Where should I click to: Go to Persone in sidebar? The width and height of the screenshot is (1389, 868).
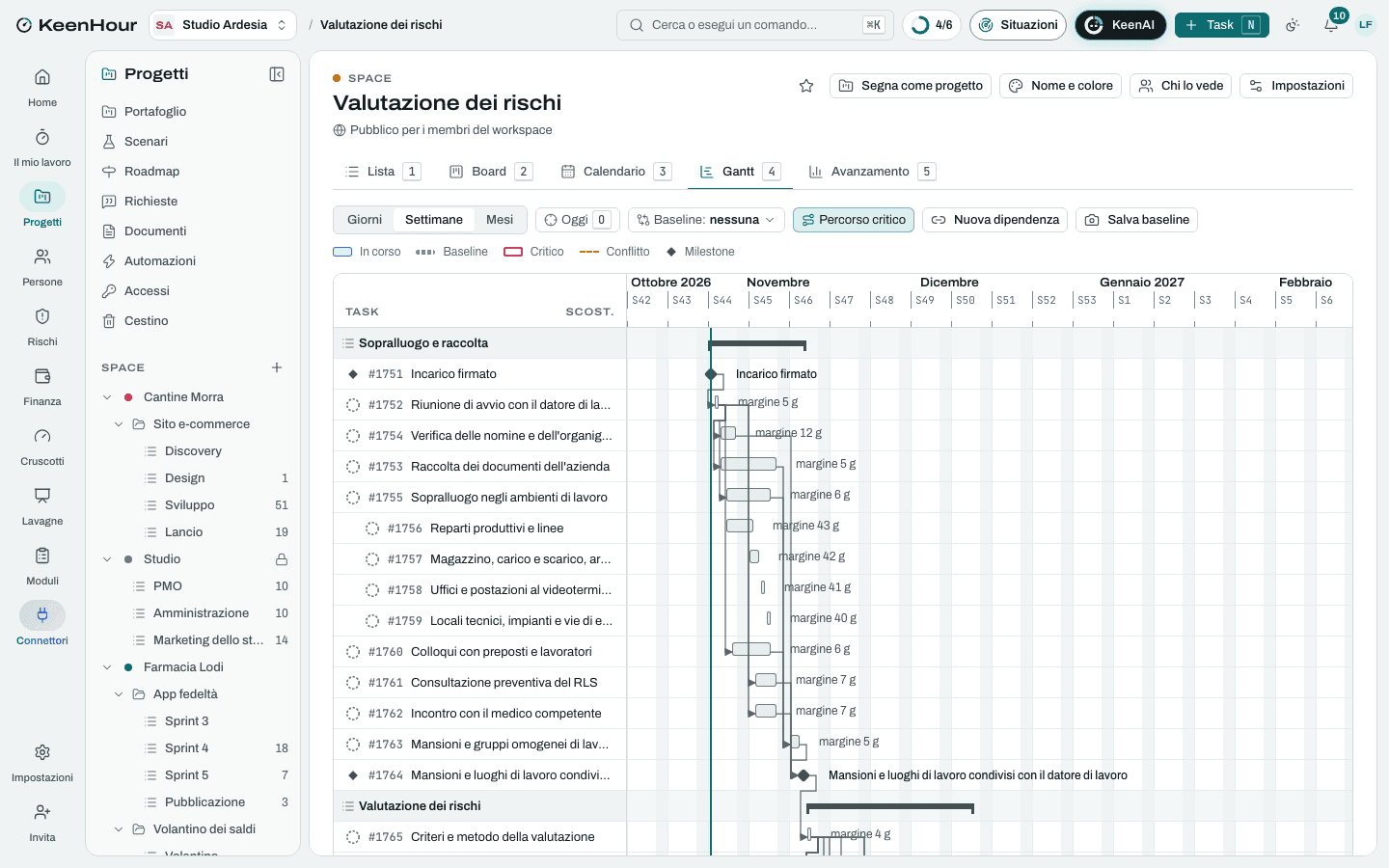coord(42,267)
